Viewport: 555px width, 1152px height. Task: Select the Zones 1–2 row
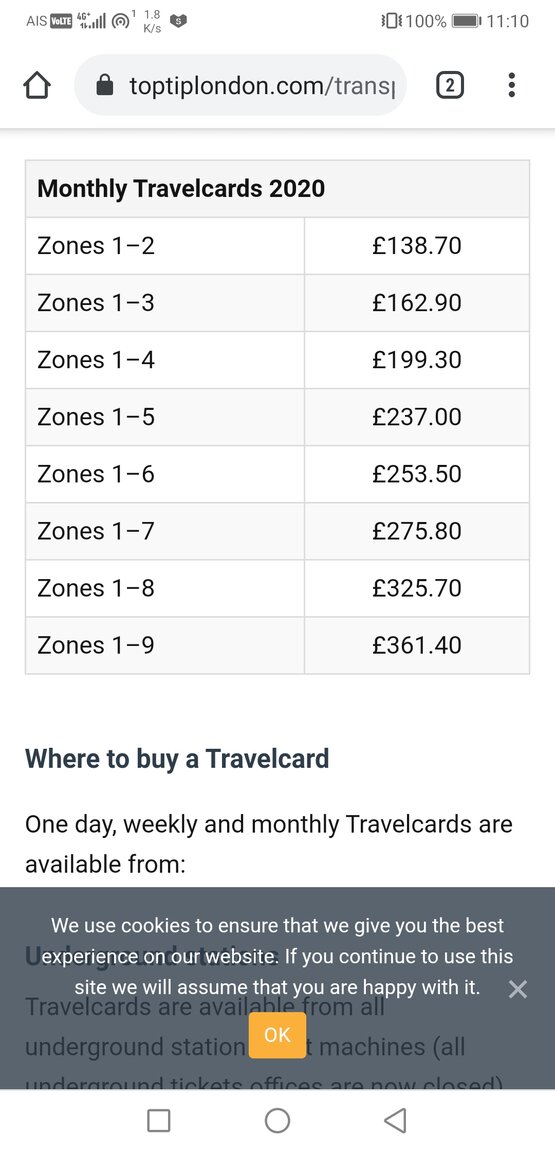coord(277,245)
